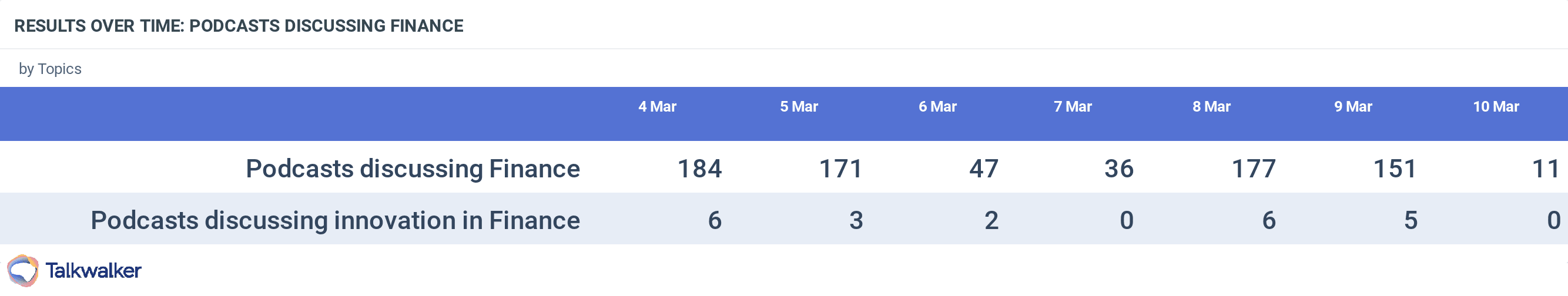Click the 4 Mar column header
The width and height of the screenshot is (1568, 296).
click(657, 106)
